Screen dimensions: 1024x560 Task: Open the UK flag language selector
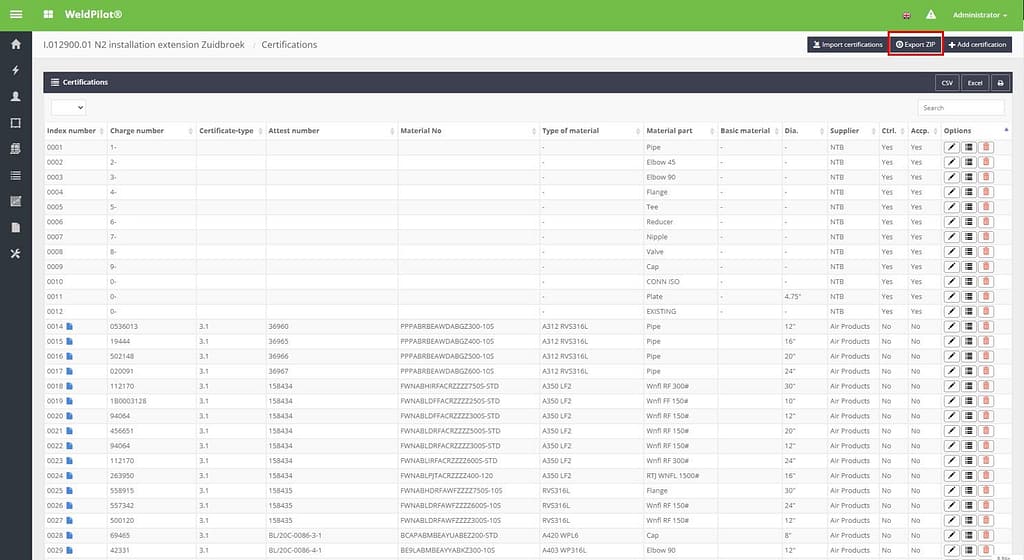pos(907,15)
